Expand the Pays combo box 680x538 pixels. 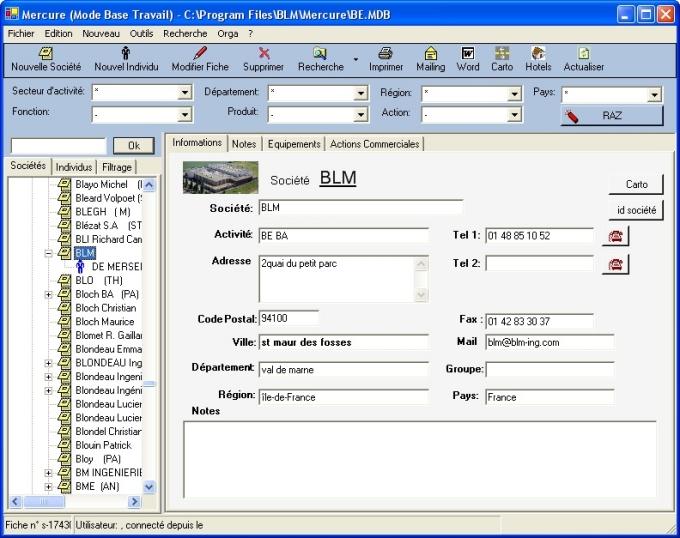[x=654, y=95]
